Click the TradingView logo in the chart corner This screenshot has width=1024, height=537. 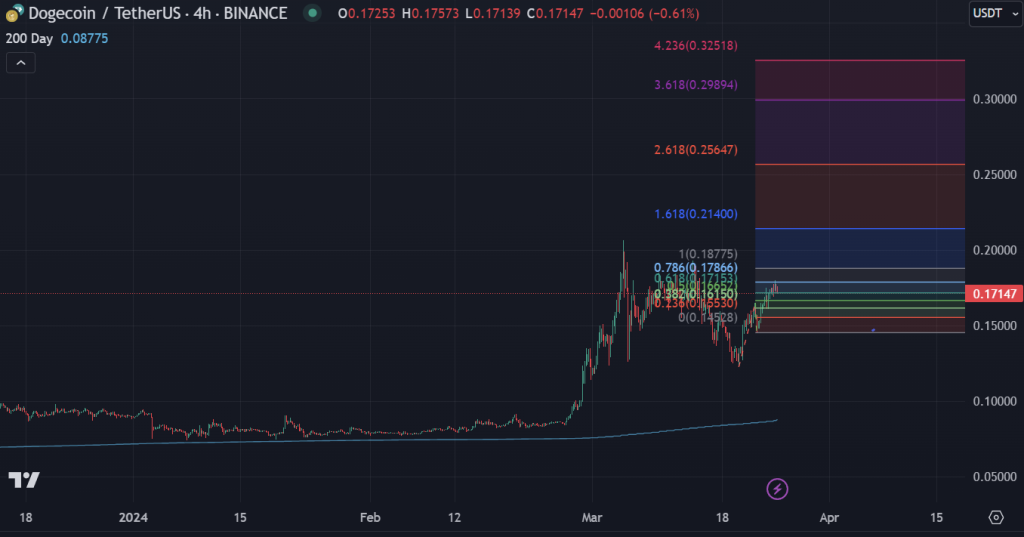pyautogui.click(x=24, y=480)
